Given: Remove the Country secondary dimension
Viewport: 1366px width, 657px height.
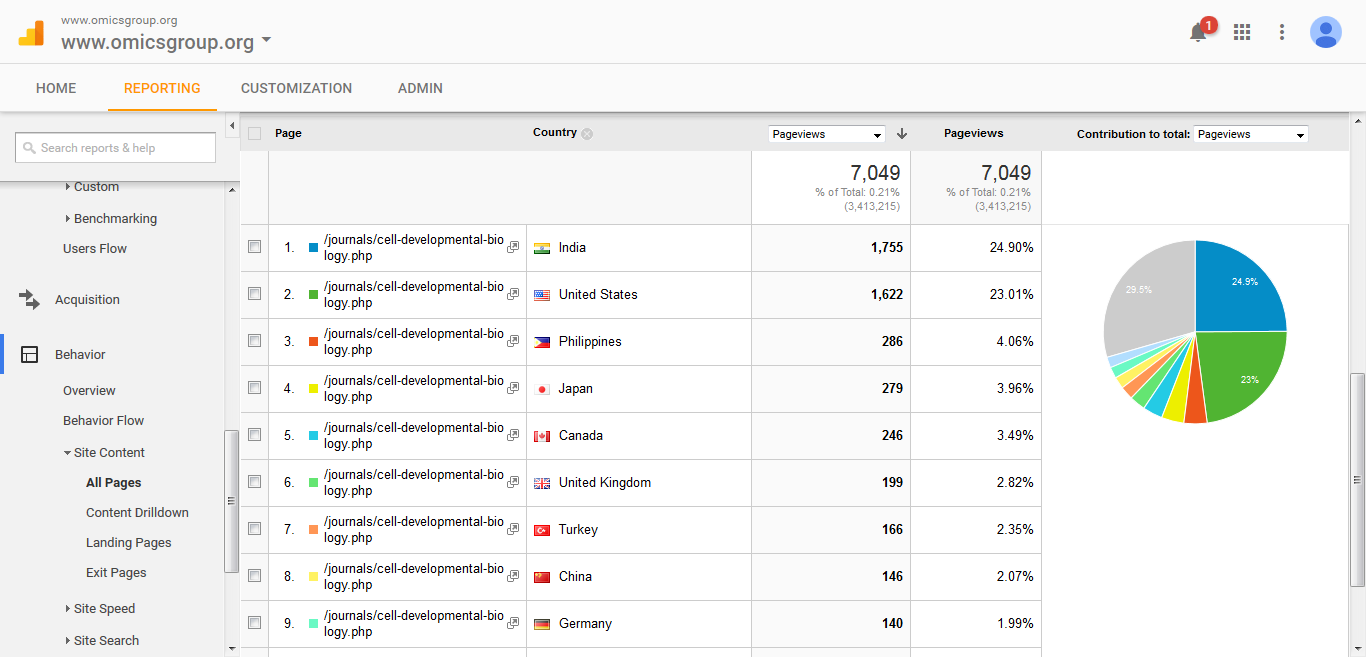Looking at the screenshot, I should pos(587,134).
